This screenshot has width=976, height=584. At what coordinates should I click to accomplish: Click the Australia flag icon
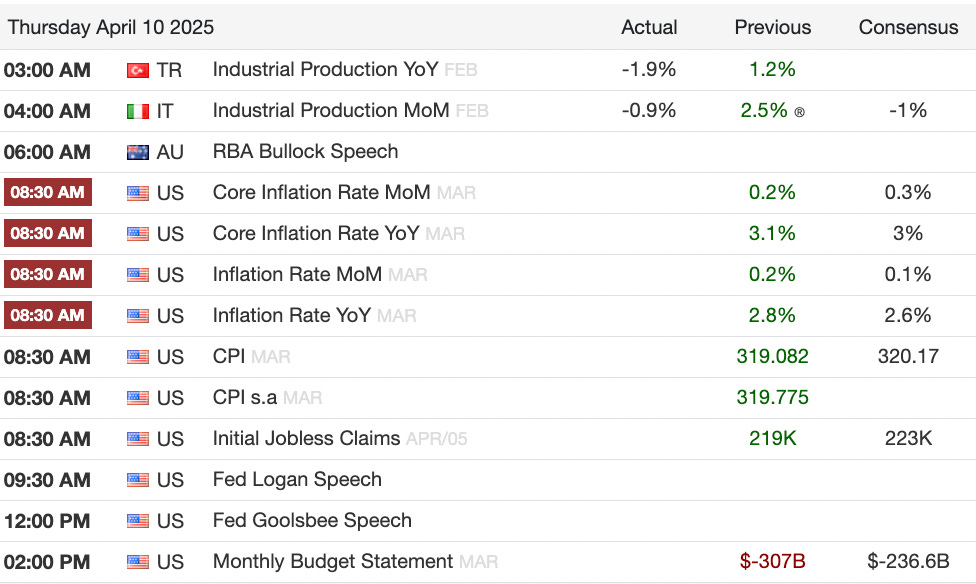pyautogui.click(x=138, y=152)
